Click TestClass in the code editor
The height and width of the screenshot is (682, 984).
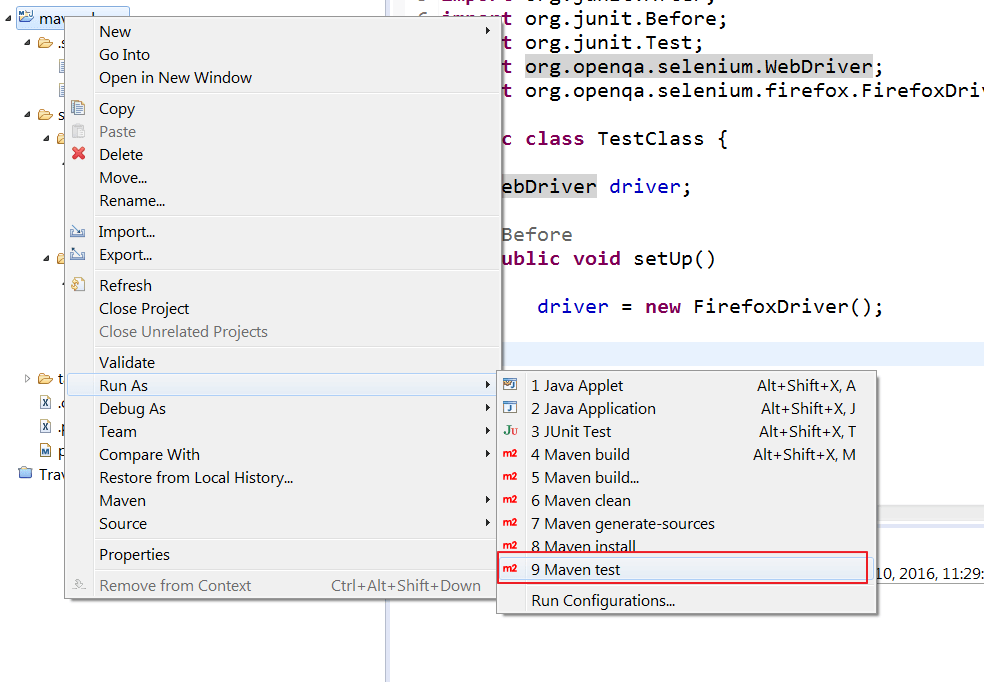click(x=650, y=138)
